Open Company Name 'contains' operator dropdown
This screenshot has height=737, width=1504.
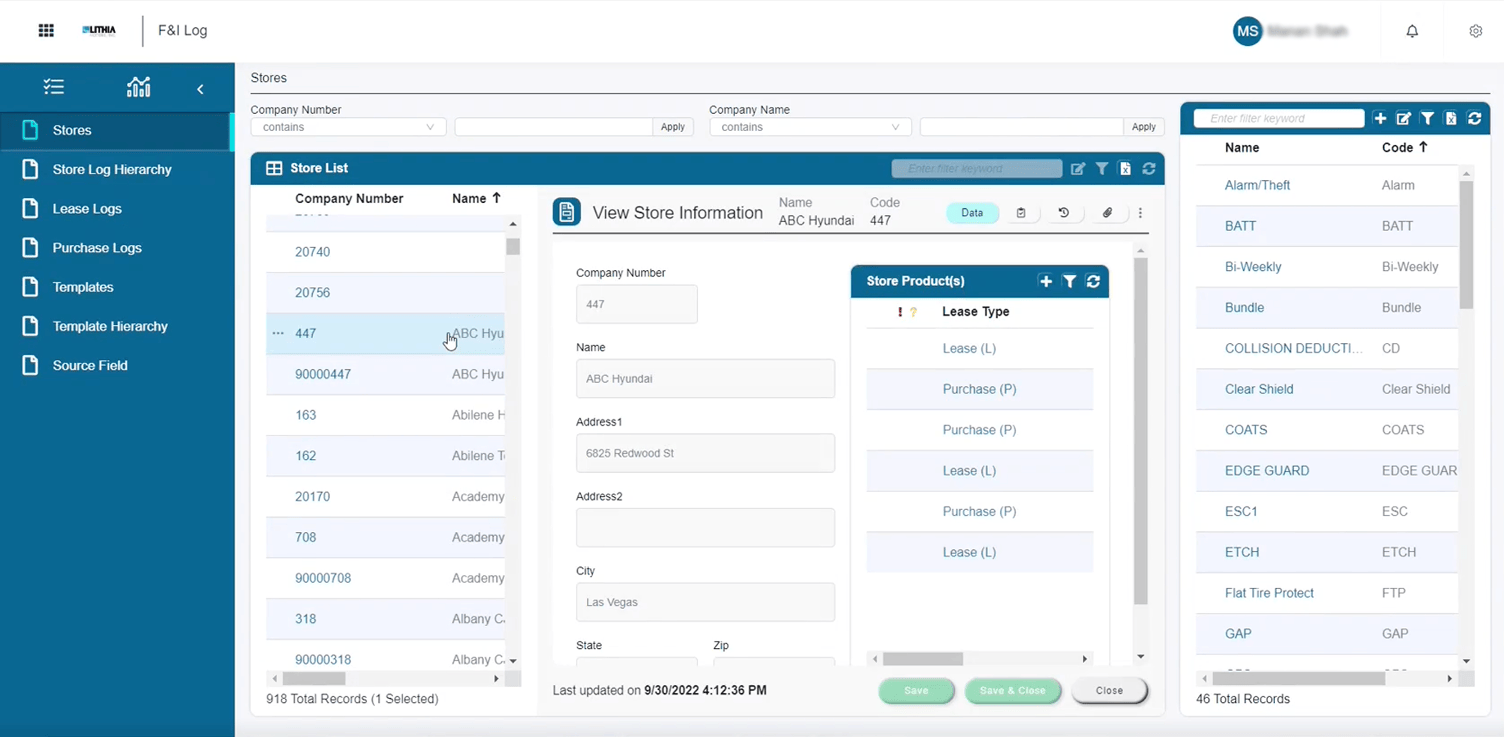point(809,127)
